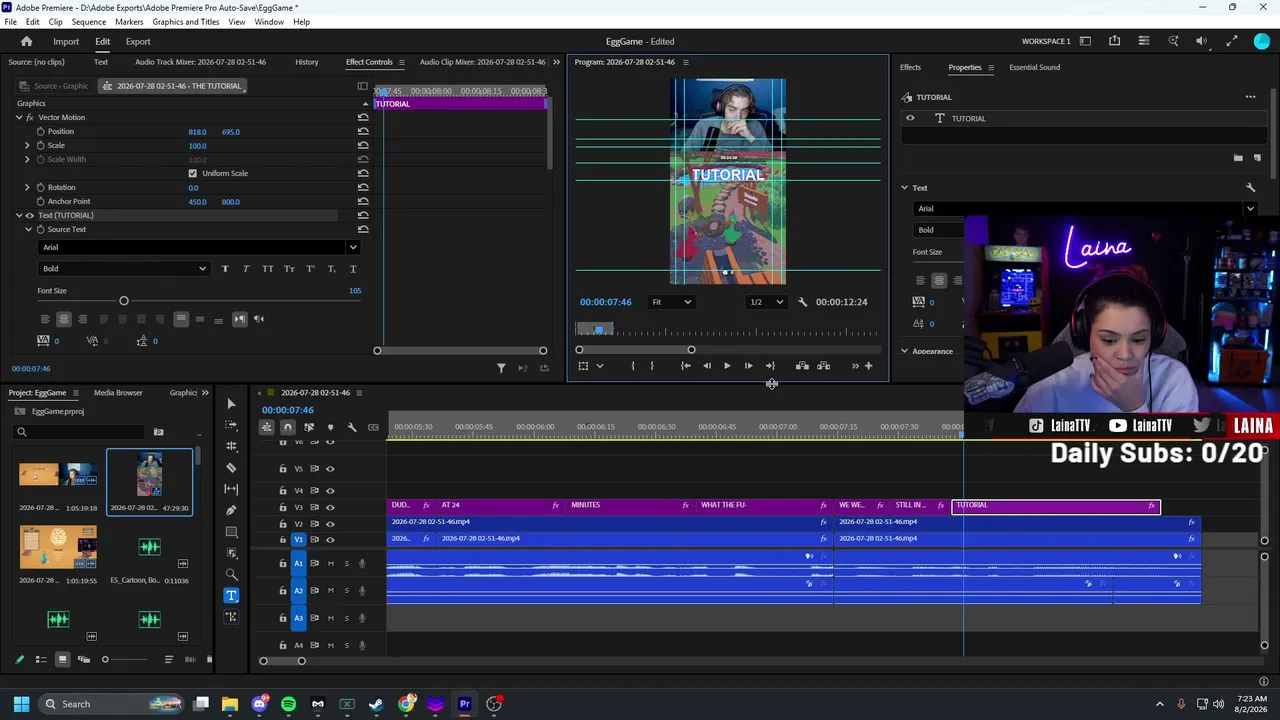Expand the Rotation property
Image resolution: width=1280 pixels, height=720 pixels.
(x=27, y=187)
